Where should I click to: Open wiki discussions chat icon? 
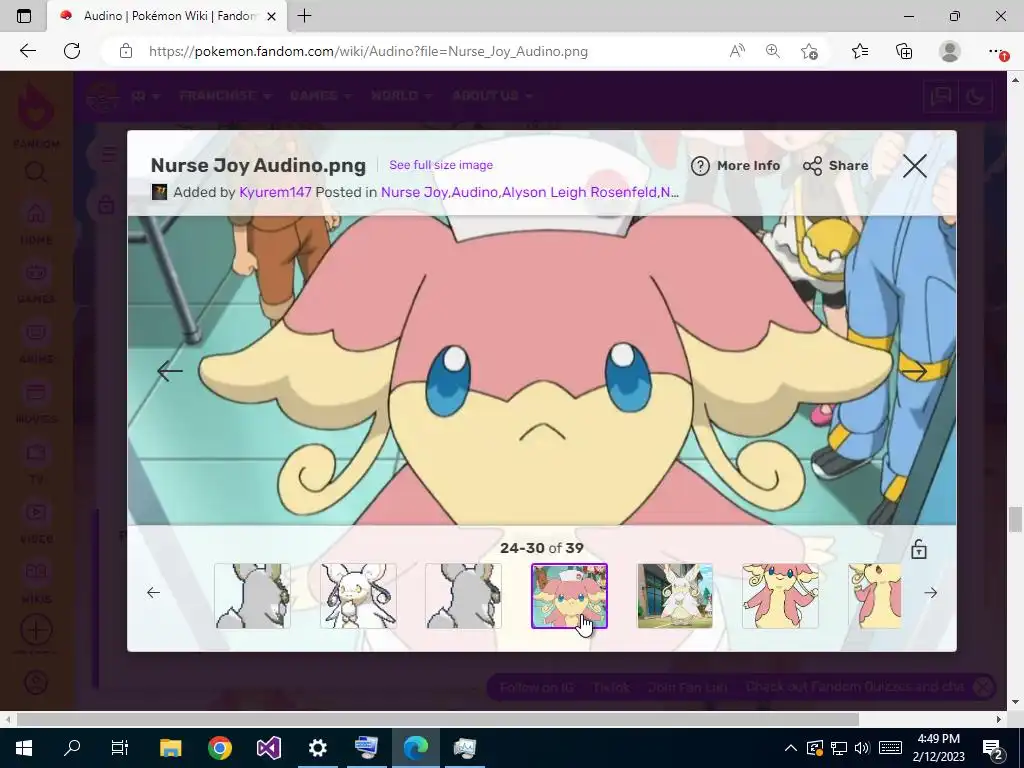point(940,97)
